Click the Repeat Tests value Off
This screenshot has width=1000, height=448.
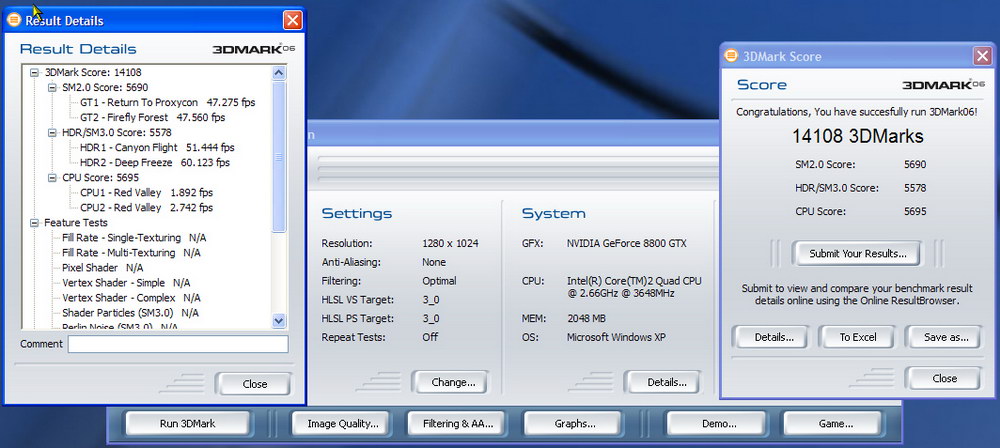click(430, 337)
